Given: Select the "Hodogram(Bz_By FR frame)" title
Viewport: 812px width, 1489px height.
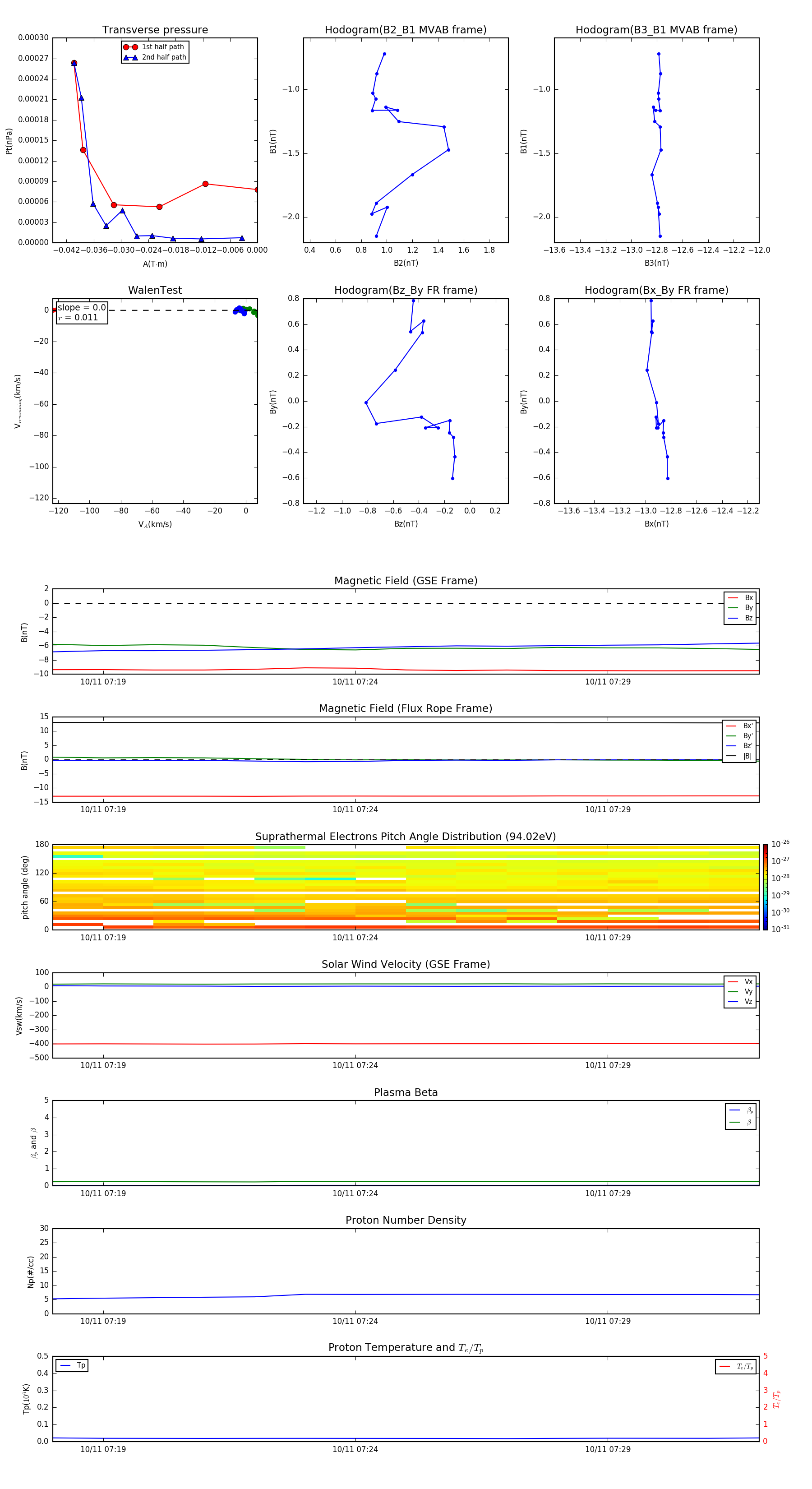Looking at the screenshot, I should 406,290.
